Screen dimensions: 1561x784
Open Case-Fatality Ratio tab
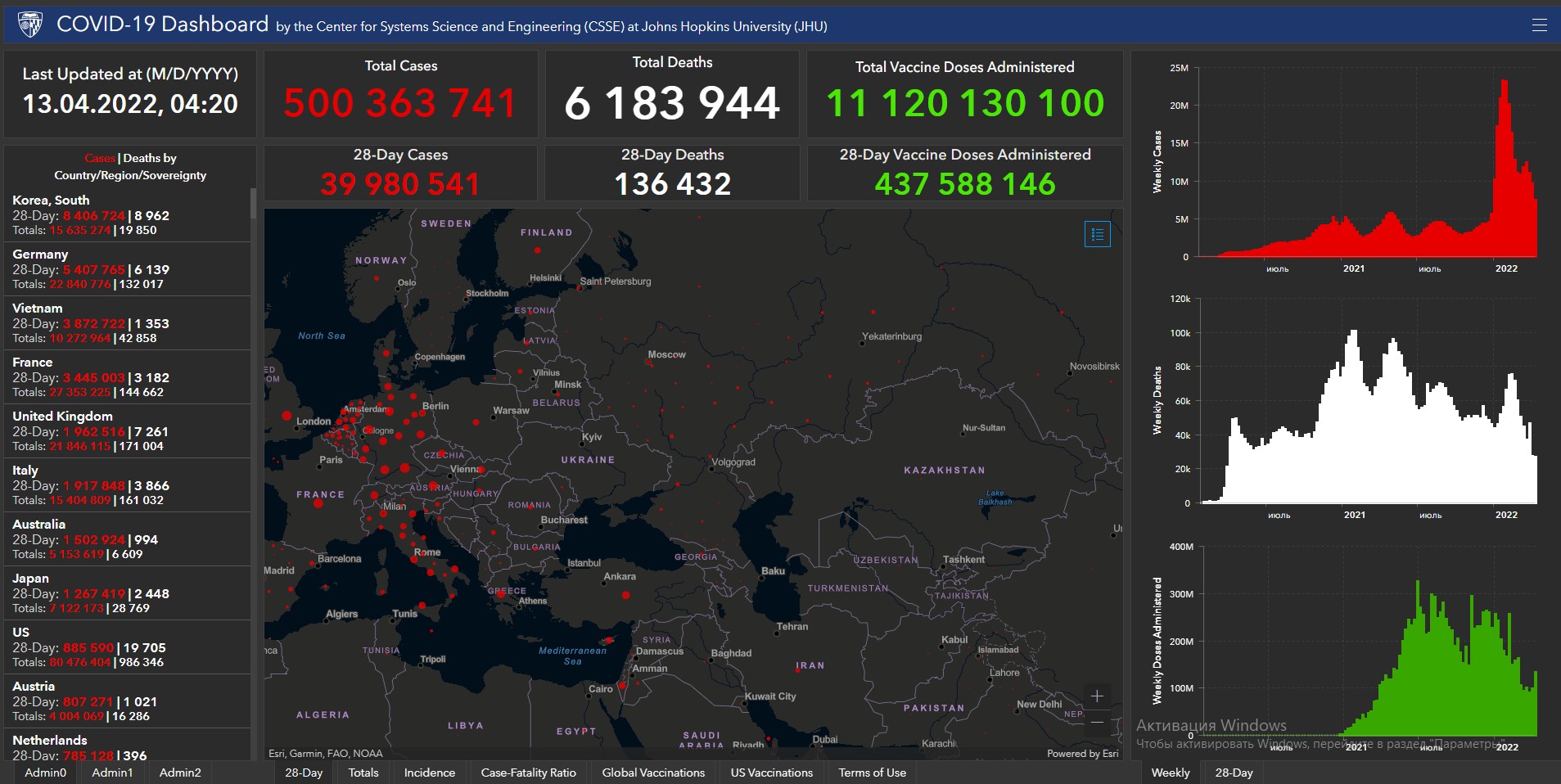click(x=528, y=773)
